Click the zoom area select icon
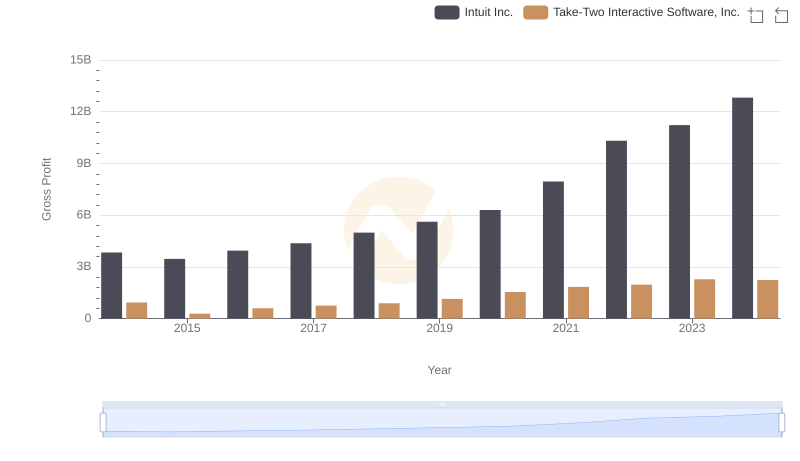The image size is (800, 461). pos(756,14)
